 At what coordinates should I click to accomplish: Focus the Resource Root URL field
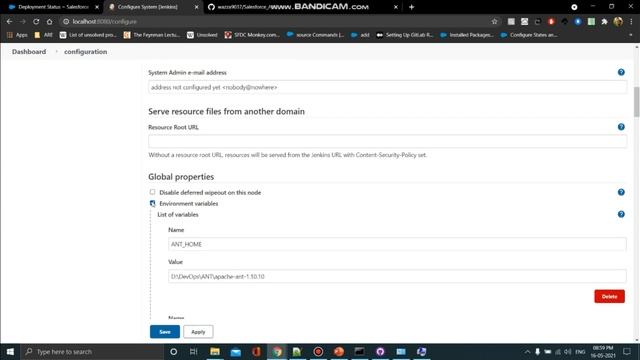click(x=387, y=141)
